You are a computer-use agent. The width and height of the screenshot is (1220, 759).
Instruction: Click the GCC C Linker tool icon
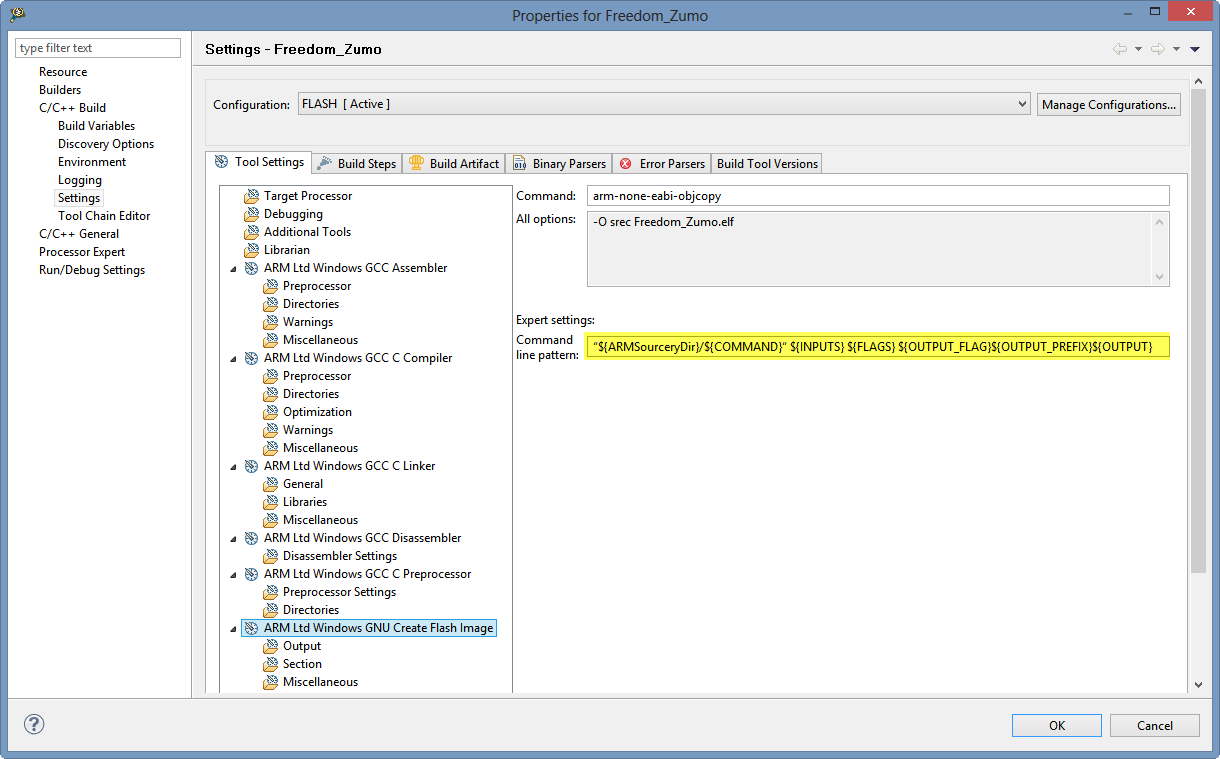point(251,466)
